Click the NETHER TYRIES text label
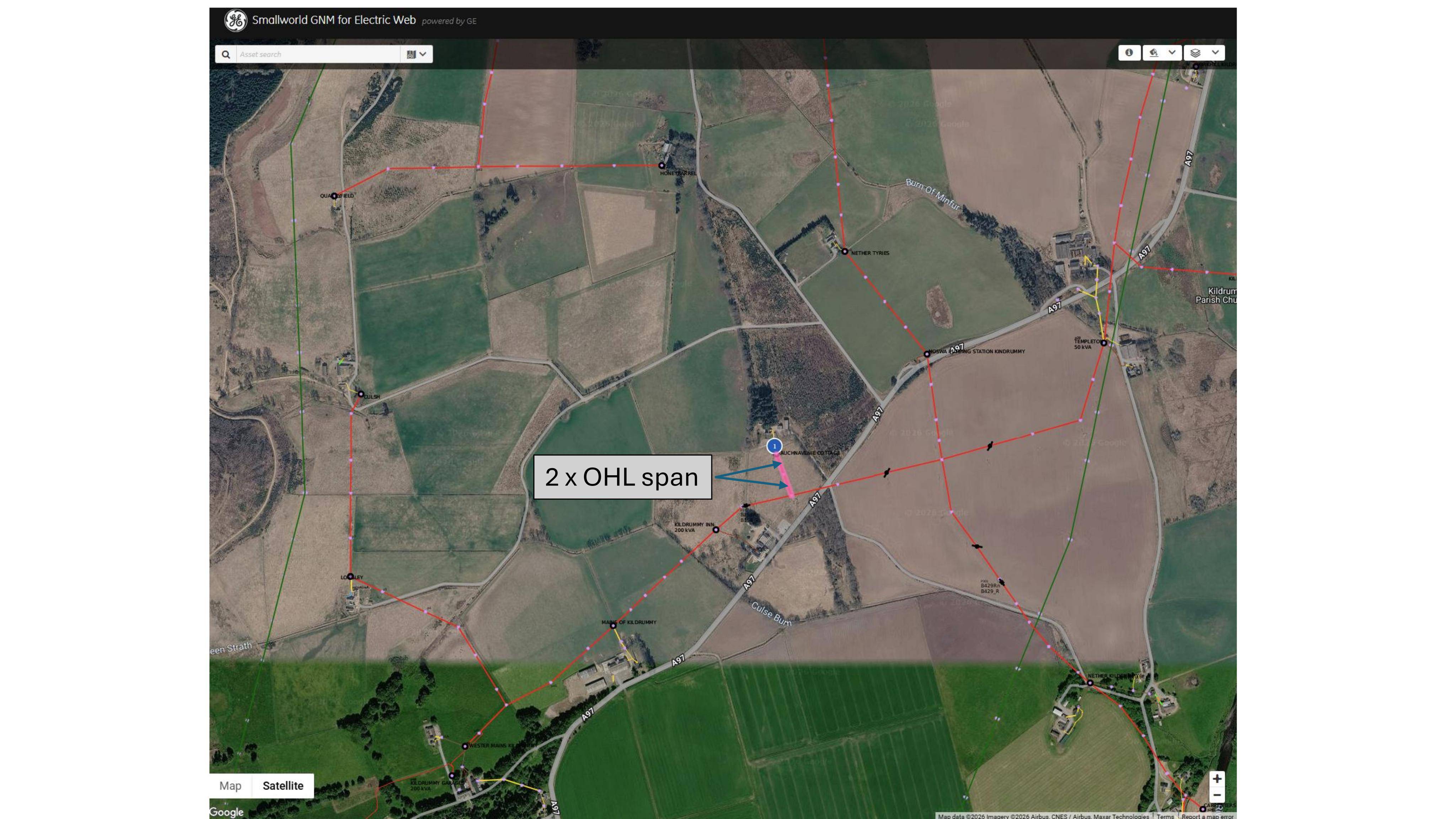The image size is (1456, 819). [870, 253]
